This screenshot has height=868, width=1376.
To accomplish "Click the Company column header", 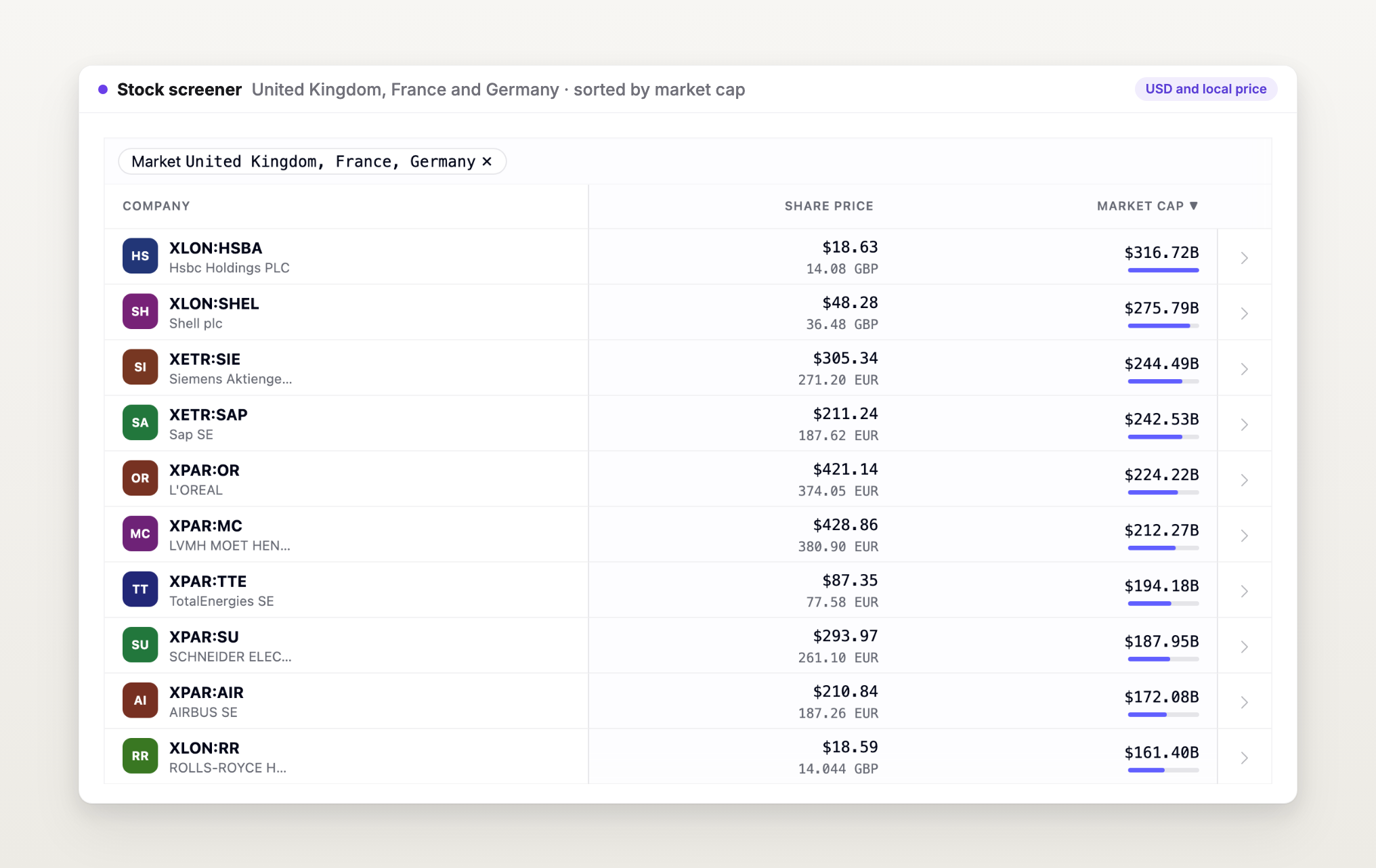I will click(x=156, y=206).
